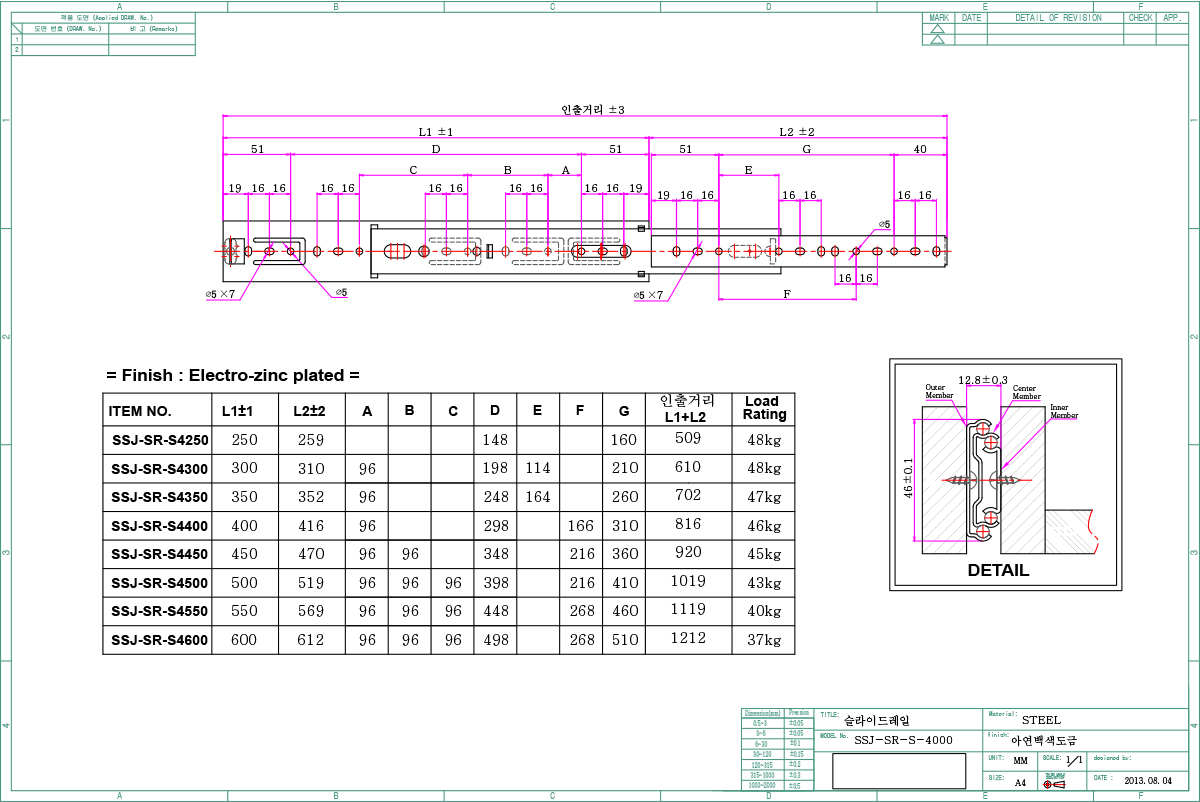Viewport: 1200px width, 802px height.
Task: Click model number SSJ-SR-S-4000
Action: point(904,740)
